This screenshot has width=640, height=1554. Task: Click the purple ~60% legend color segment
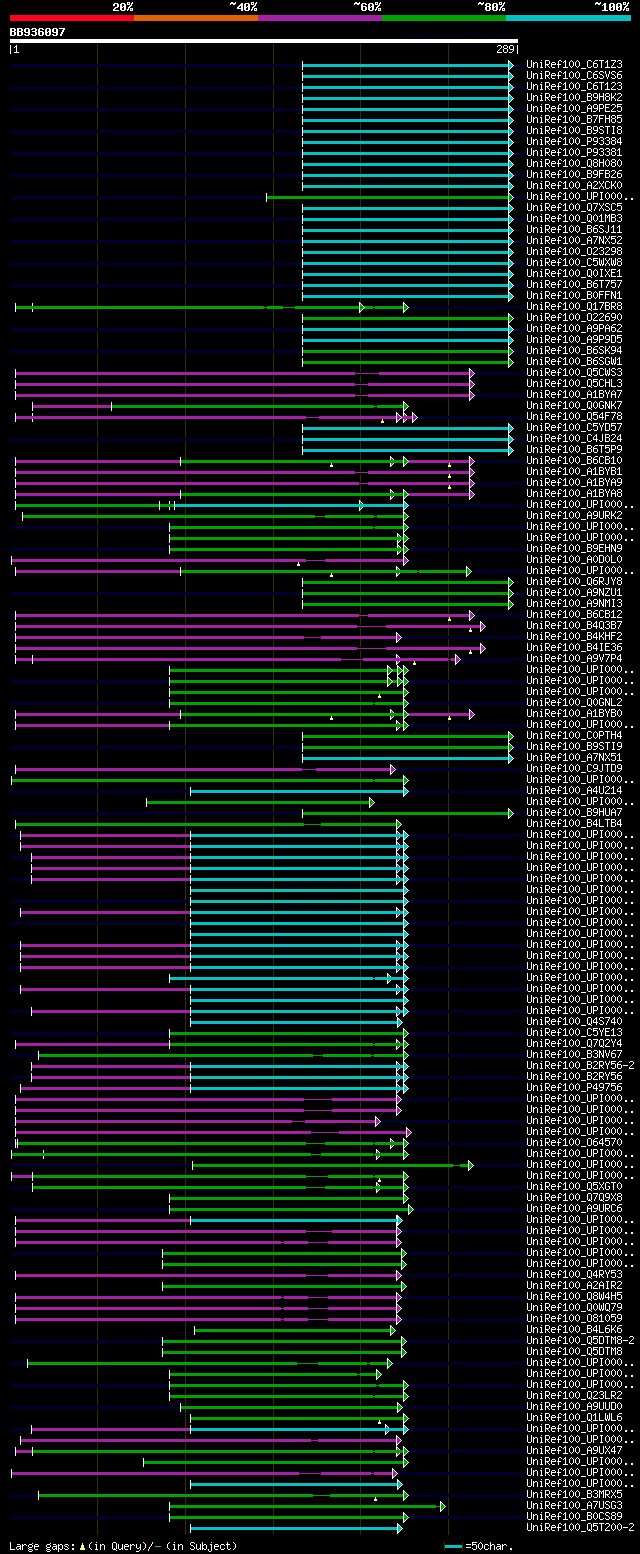click(x=320, y=17)
